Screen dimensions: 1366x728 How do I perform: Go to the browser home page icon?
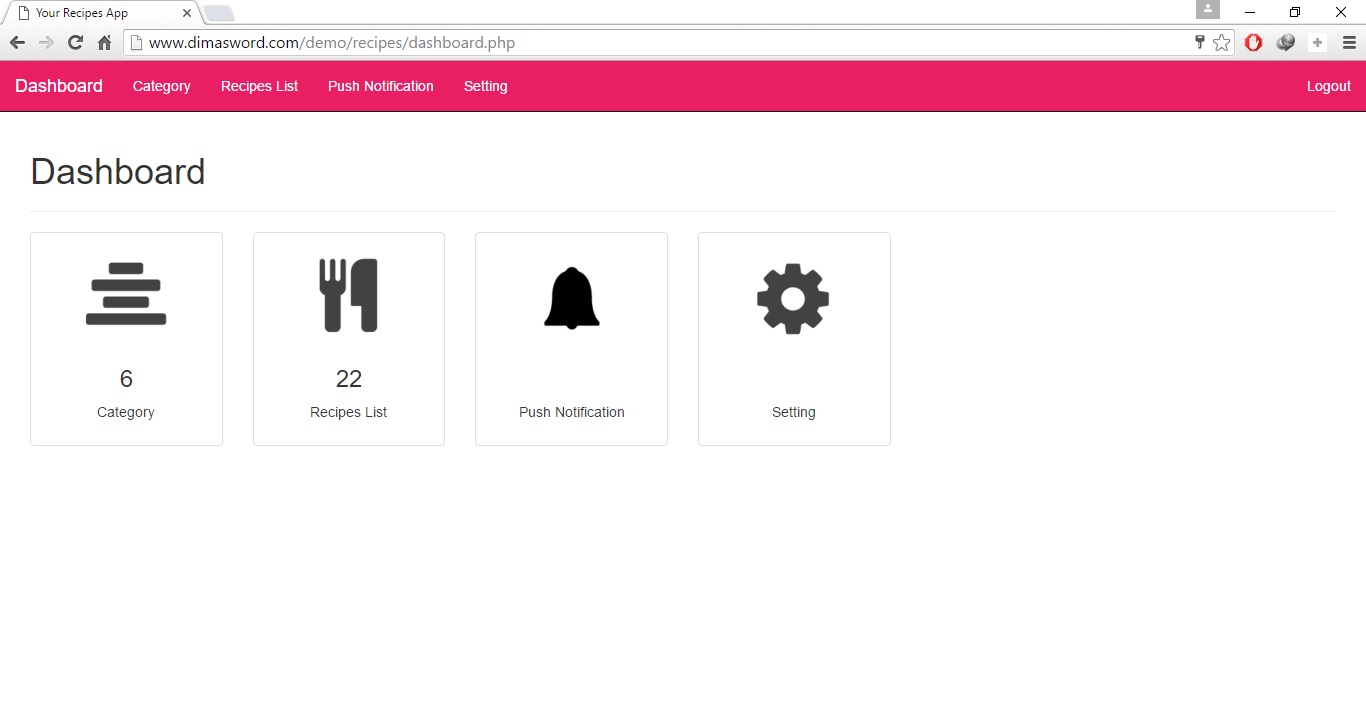(104, 43)
